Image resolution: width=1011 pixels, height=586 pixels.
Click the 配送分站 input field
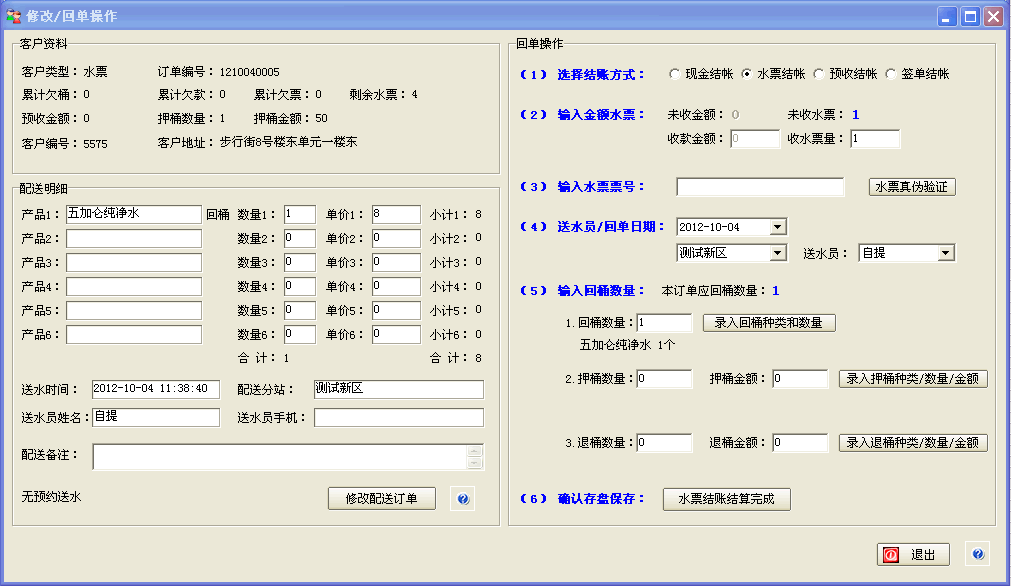pyautogui.click(x=398, y=389)
